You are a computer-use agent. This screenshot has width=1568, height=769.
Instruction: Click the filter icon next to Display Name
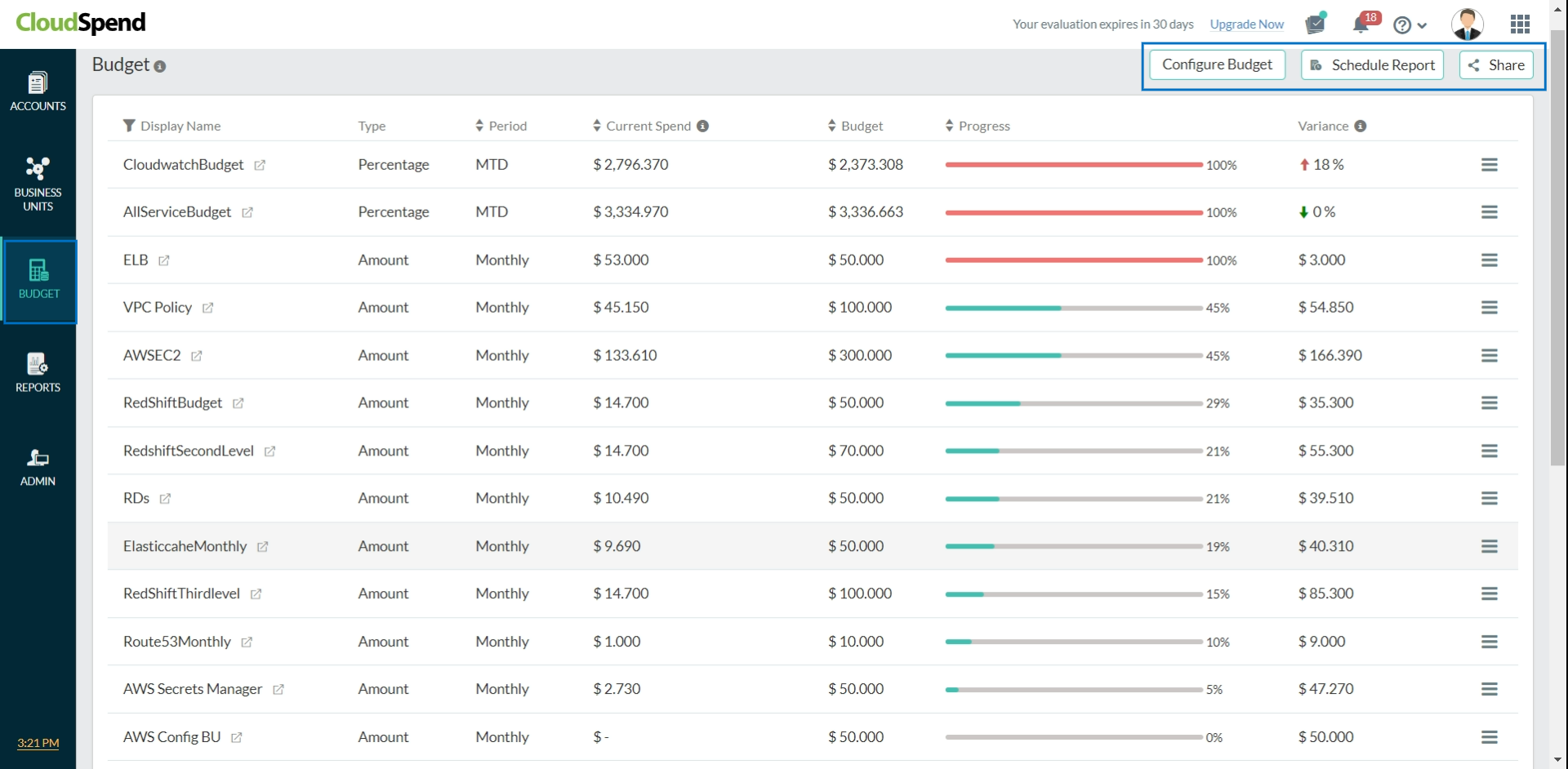click(129, 126)
